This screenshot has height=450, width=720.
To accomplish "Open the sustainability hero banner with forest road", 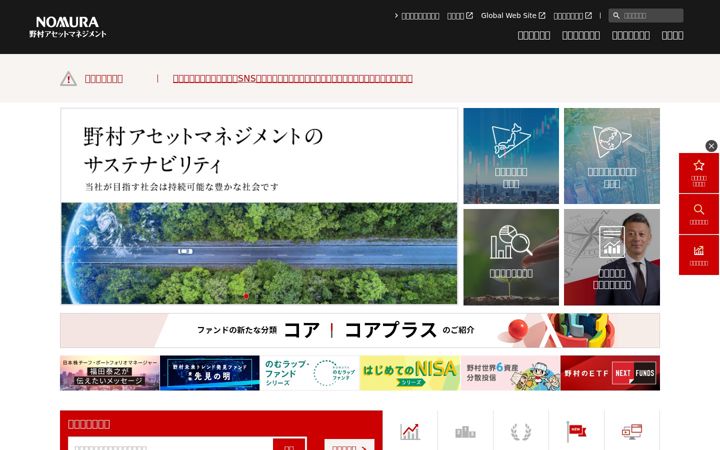I will [x=259, y=206].
